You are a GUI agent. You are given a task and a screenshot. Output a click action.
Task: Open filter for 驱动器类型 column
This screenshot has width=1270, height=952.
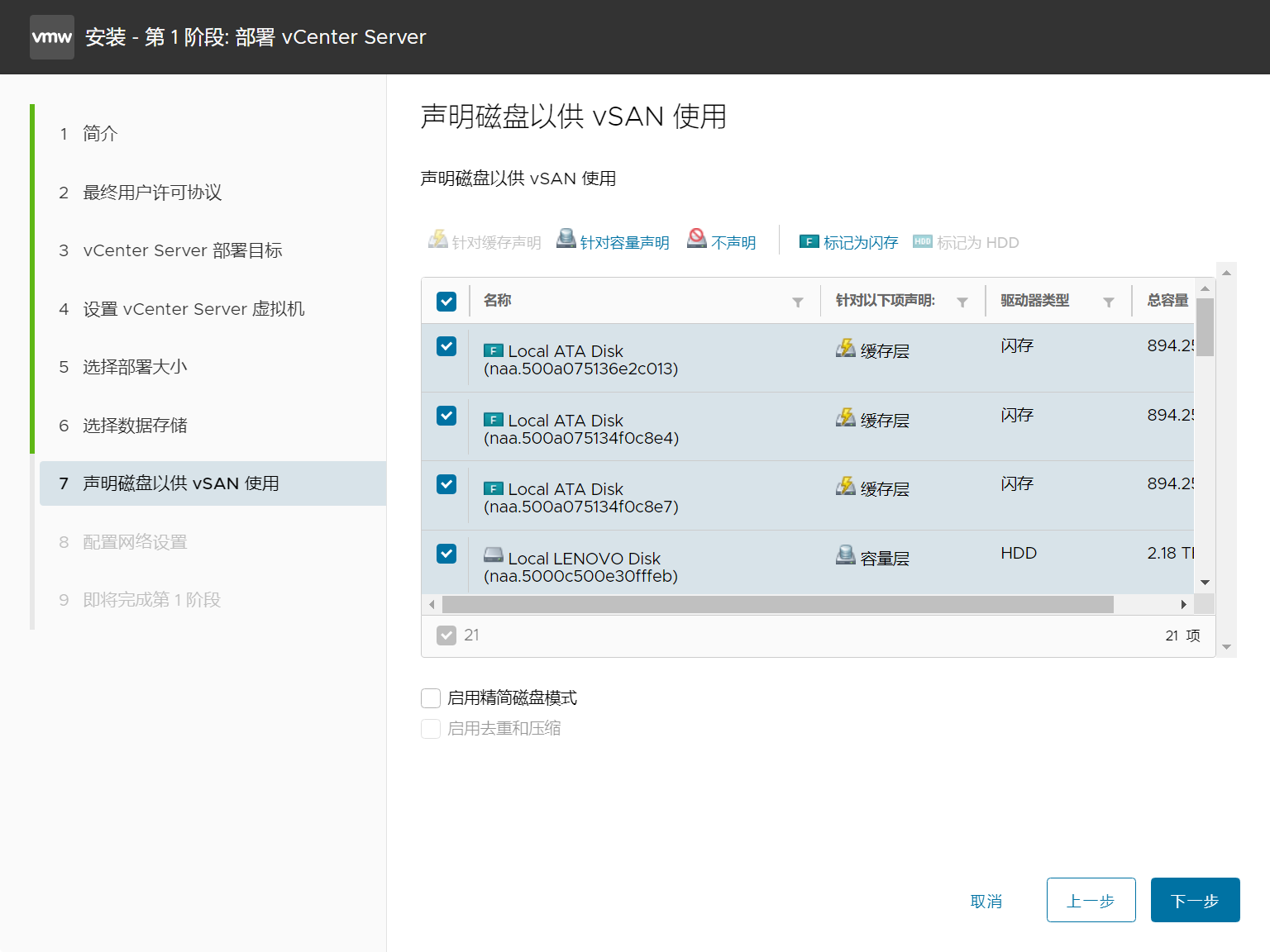point(1109,302)
